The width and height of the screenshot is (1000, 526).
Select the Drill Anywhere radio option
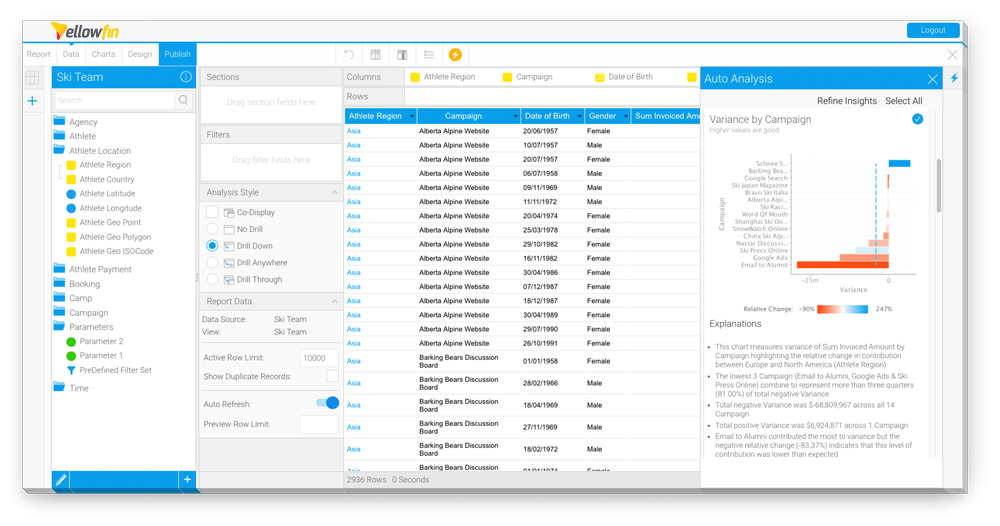(212, 263)
